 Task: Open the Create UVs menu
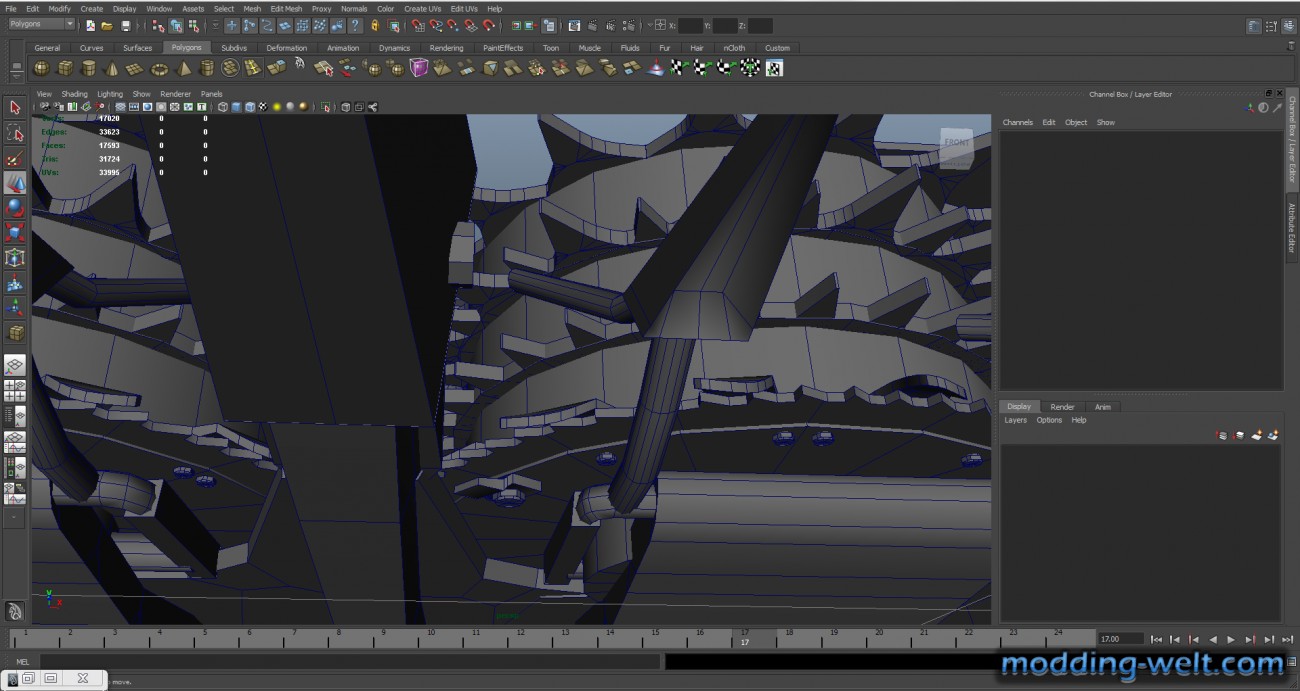click(422, 8)
